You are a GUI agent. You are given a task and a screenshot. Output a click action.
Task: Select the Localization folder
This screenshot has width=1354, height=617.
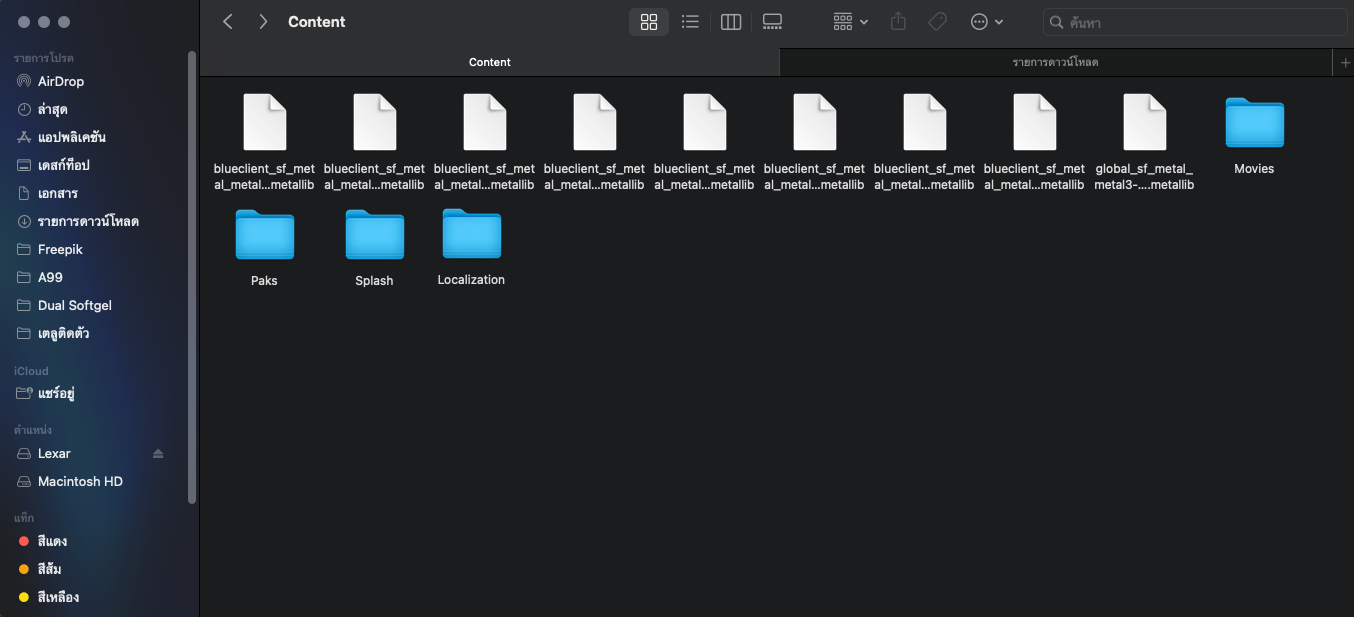471,247
